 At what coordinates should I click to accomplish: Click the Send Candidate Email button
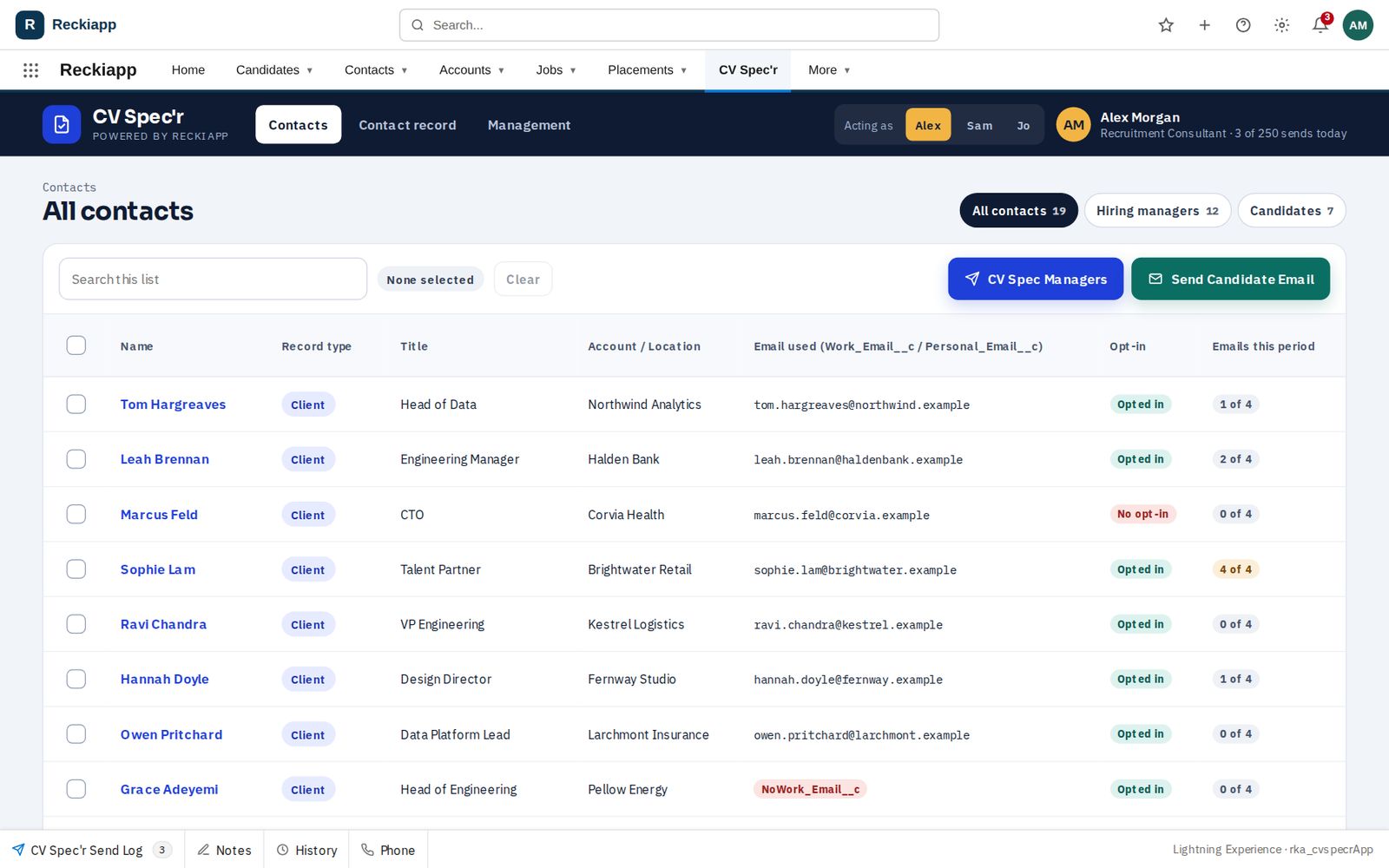[1230, 279]
